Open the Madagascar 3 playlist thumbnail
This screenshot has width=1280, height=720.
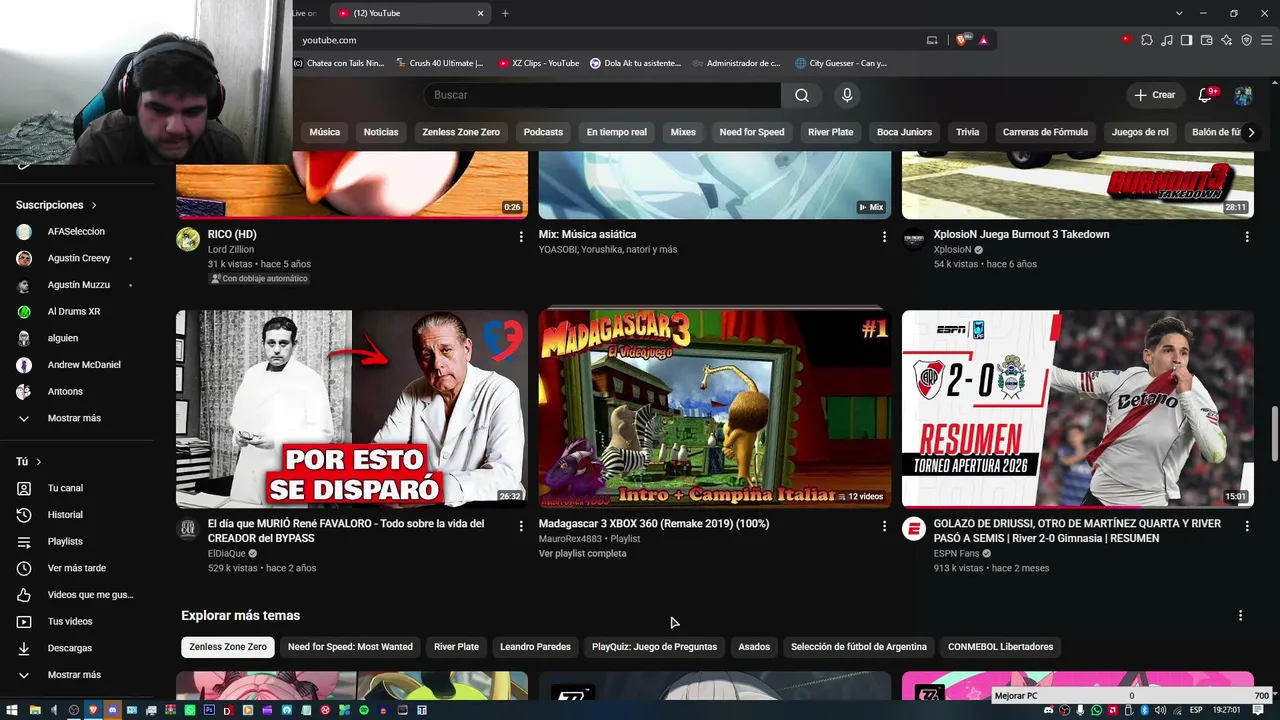715,409
